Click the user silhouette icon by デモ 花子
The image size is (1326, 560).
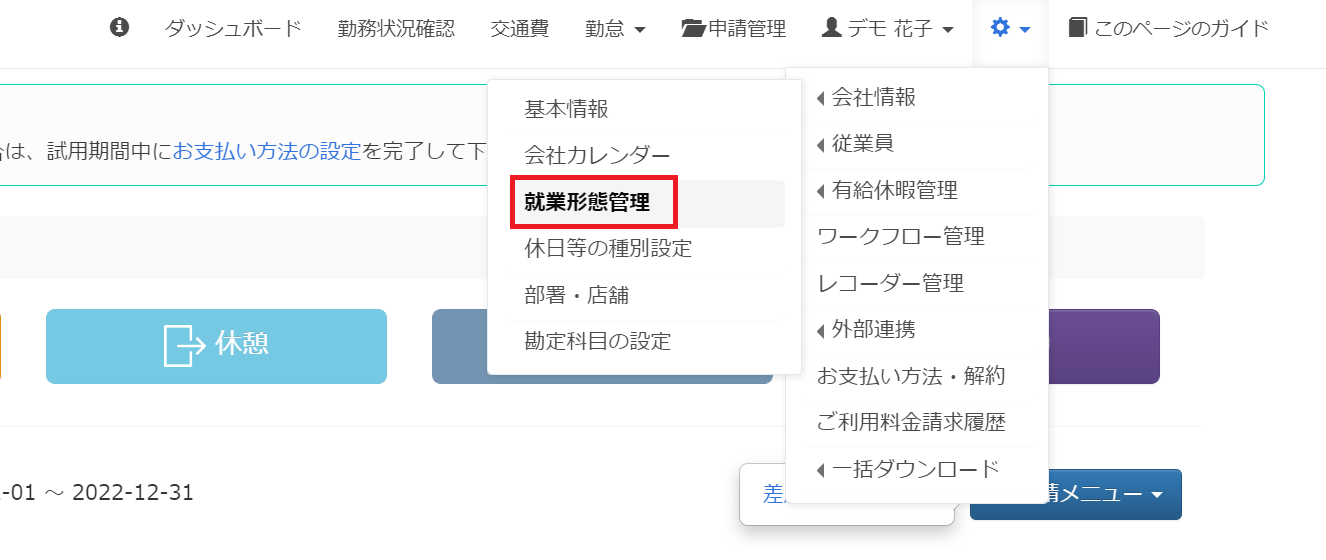(831, 28)
